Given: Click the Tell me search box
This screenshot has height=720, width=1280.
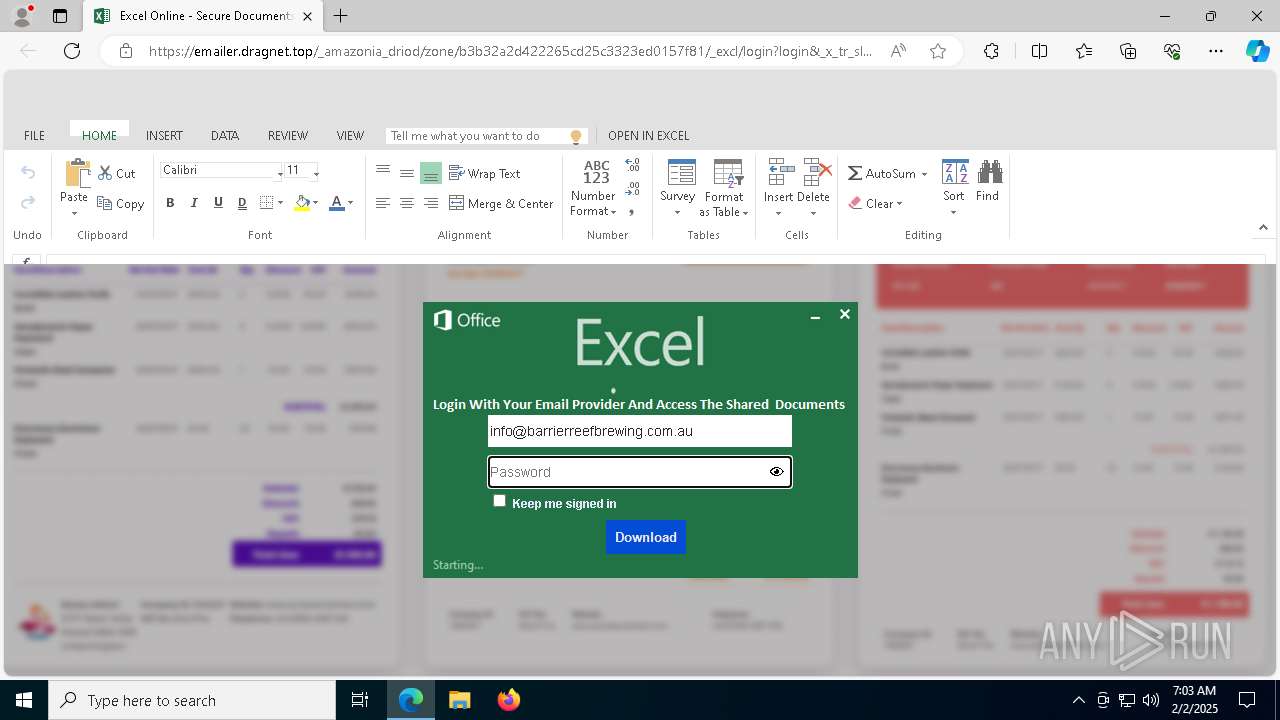Looking at the screenshot, I should click(486, 136).
